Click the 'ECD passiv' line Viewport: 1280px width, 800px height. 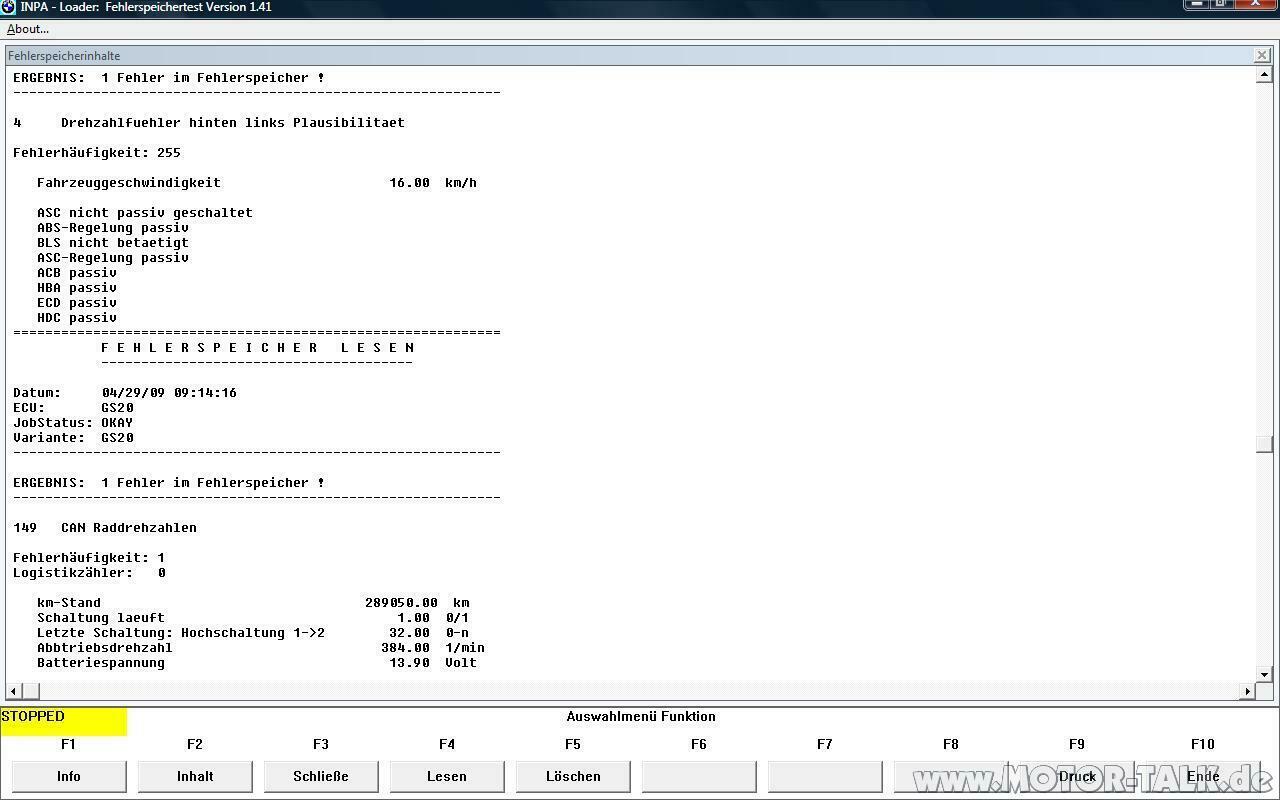pos(77,303)
